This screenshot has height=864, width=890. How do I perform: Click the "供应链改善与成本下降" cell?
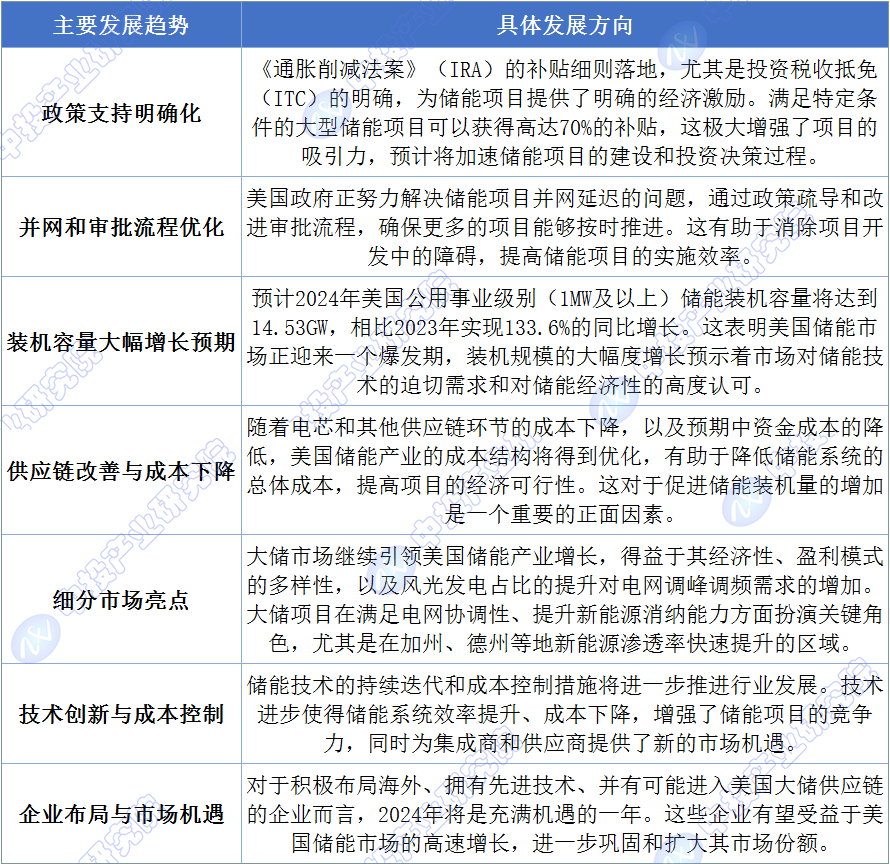[120, 471]
